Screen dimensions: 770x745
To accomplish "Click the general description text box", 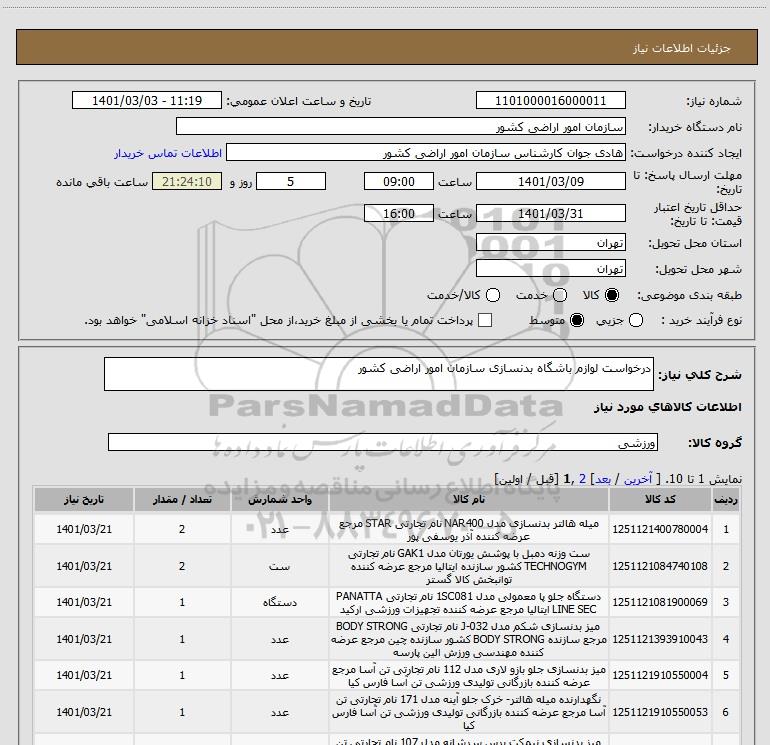I will click(379, 374).
